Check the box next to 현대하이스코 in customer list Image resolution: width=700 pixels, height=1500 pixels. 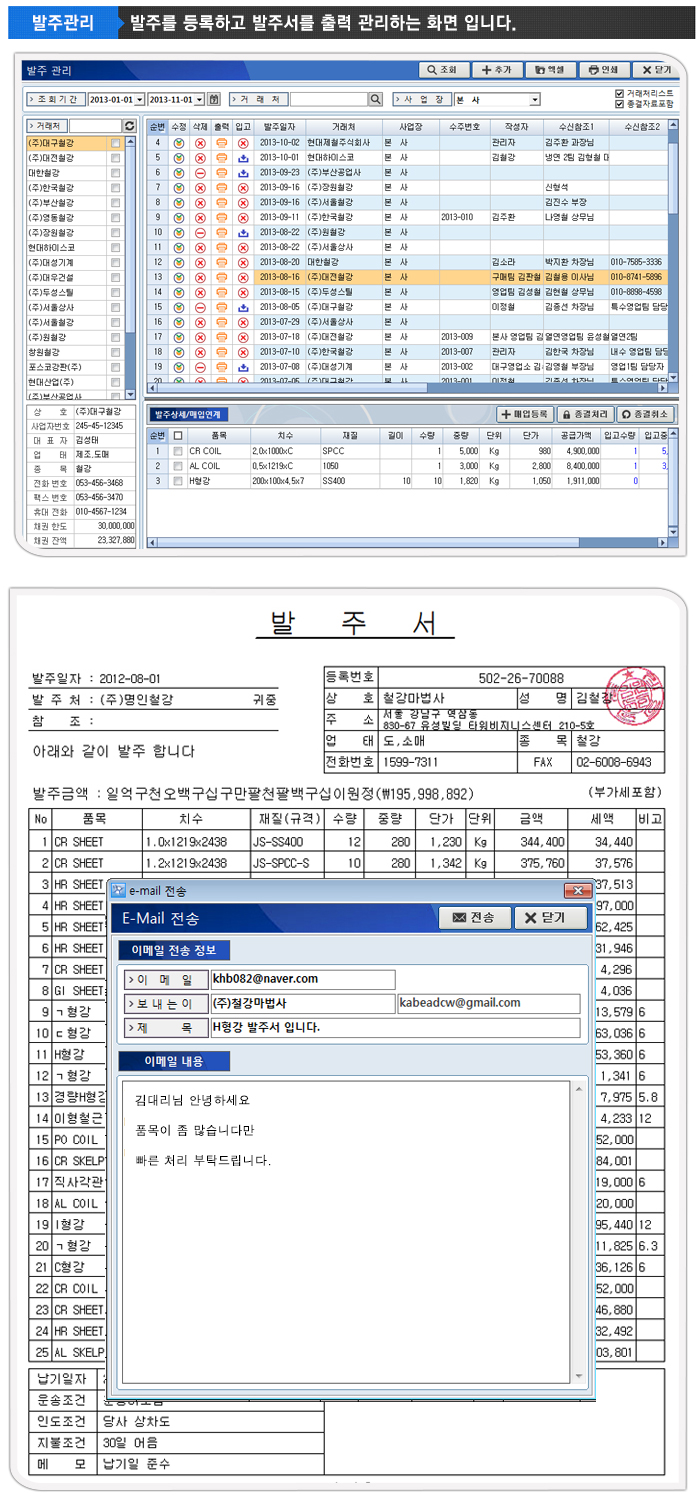(x=116, y=247)
